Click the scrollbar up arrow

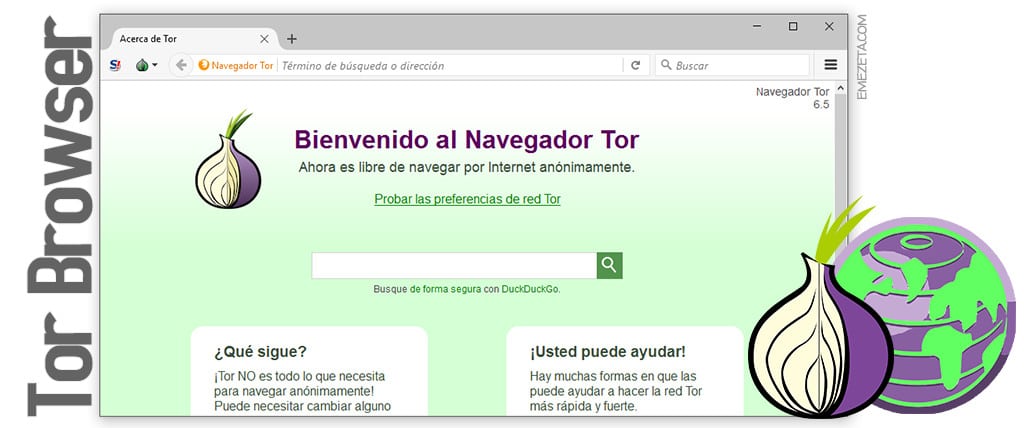coord(840,88)
